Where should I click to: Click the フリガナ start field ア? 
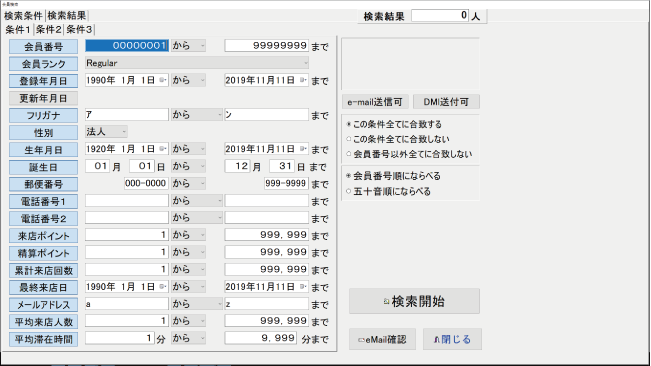click(127, 115)
